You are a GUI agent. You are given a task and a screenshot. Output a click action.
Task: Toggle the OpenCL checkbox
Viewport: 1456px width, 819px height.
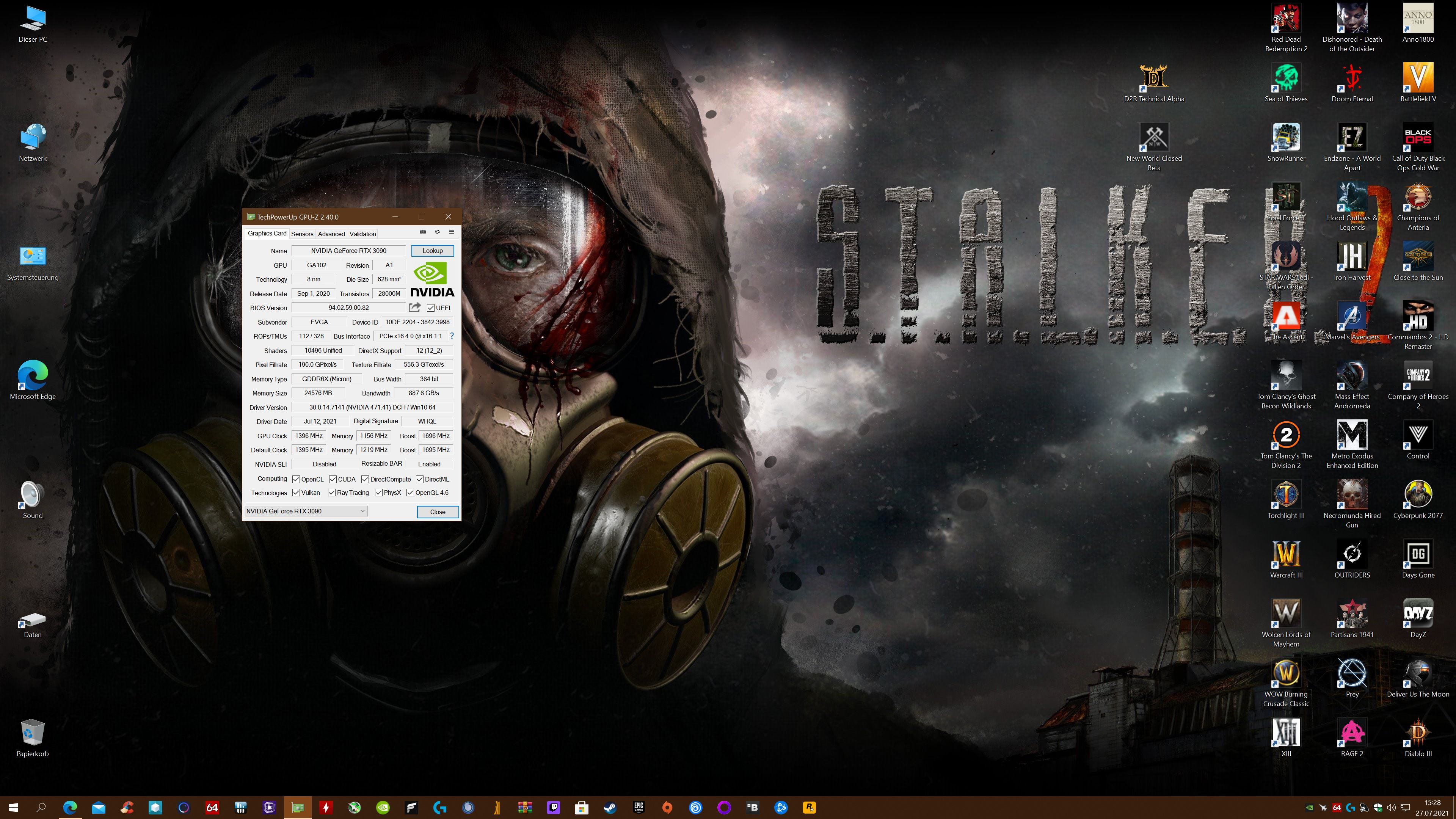(x=296, y=479)
